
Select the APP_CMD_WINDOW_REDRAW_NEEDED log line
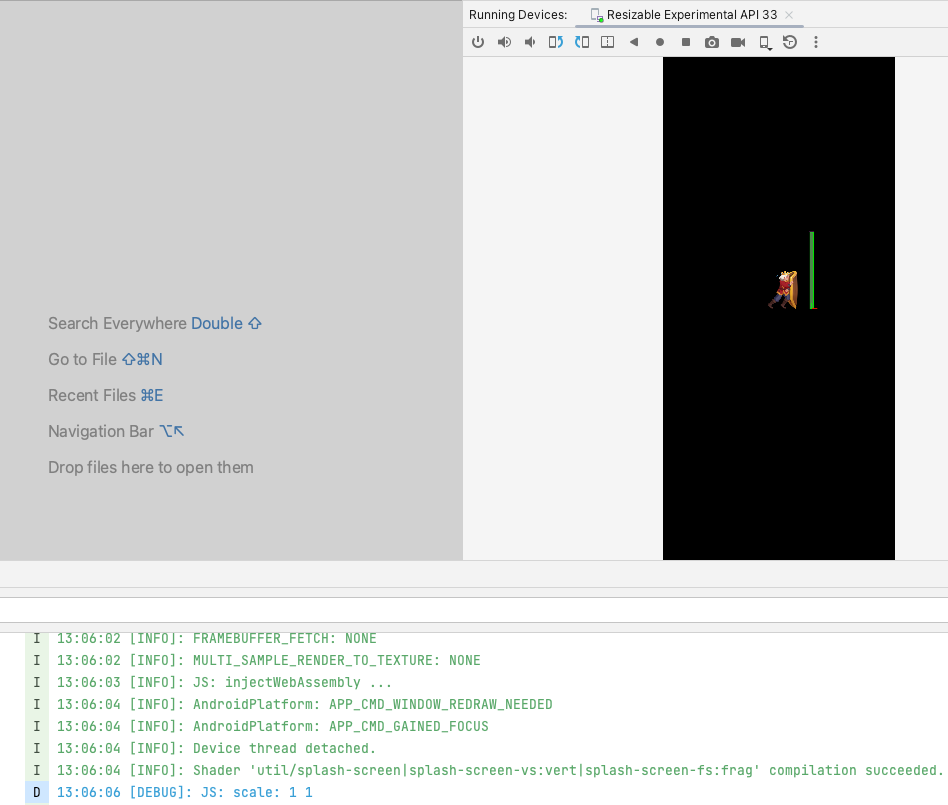tap(305, 704)
